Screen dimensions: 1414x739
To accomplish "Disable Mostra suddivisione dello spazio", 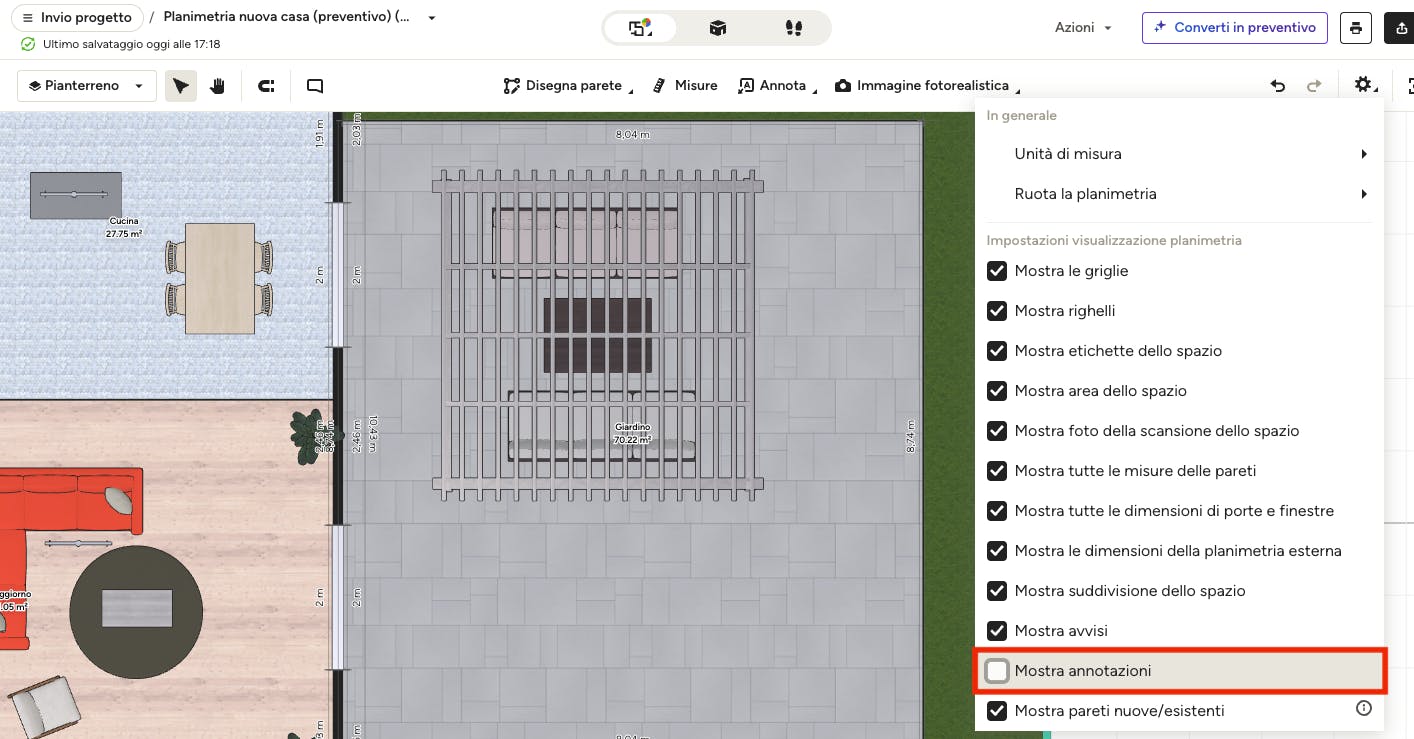I will pyautogui.click(x=997, y=591).
